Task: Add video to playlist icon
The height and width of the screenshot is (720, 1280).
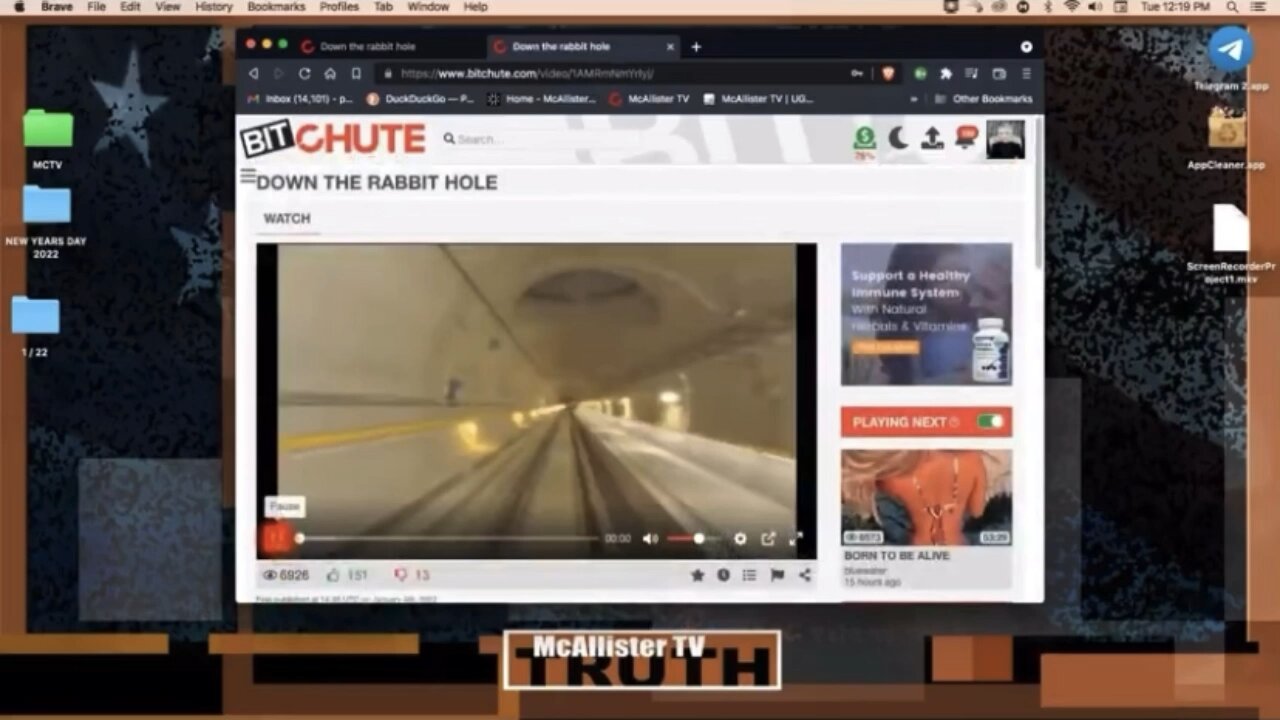Action: point(749,575)
